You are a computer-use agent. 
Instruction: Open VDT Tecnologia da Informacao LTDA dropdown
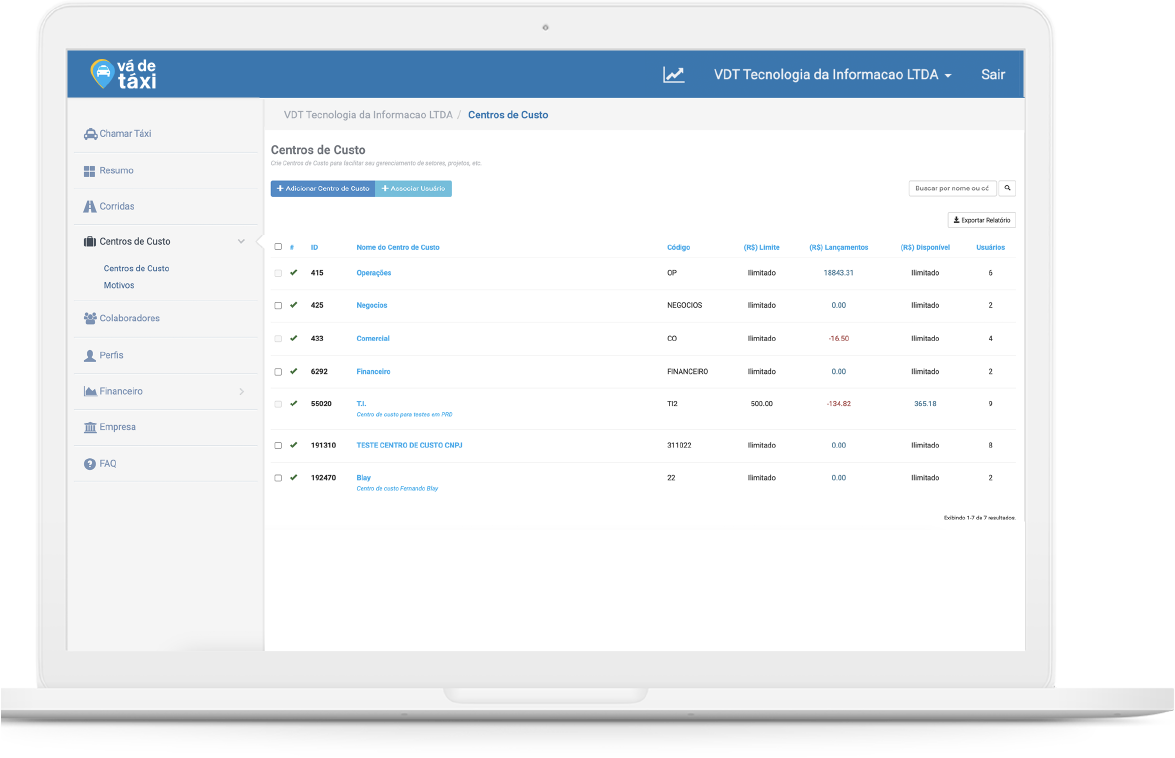point(832,74)
